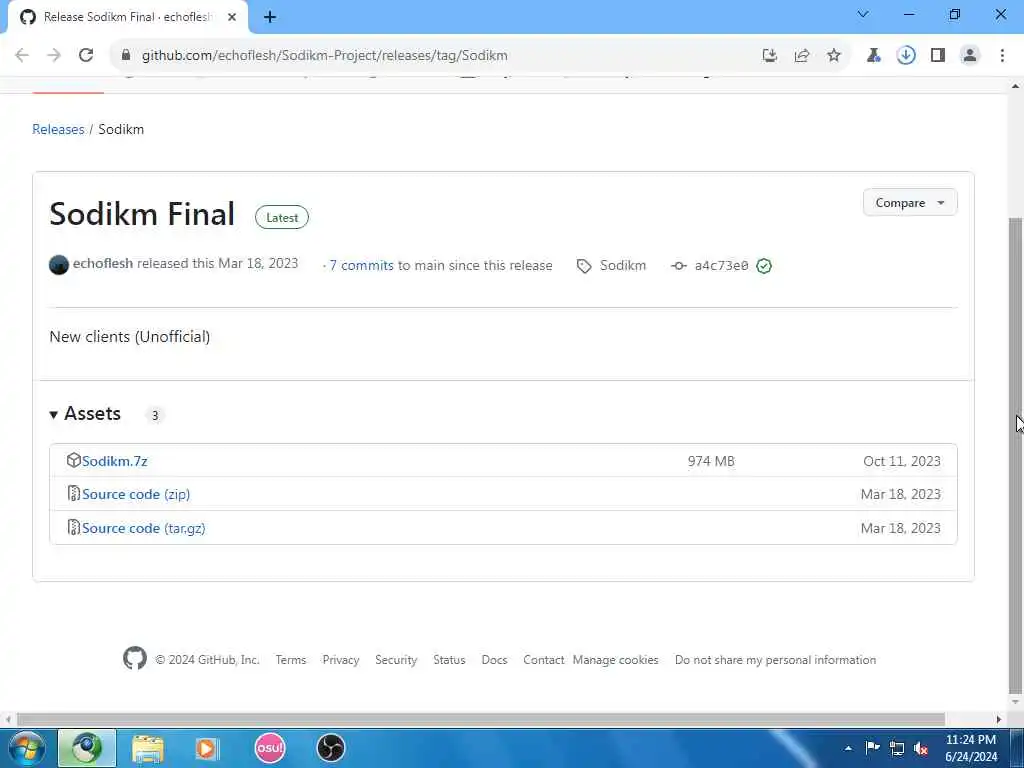Screen dimensions: 1024x768
Task: Show hidden system tray icons
Action: [848, 748]
